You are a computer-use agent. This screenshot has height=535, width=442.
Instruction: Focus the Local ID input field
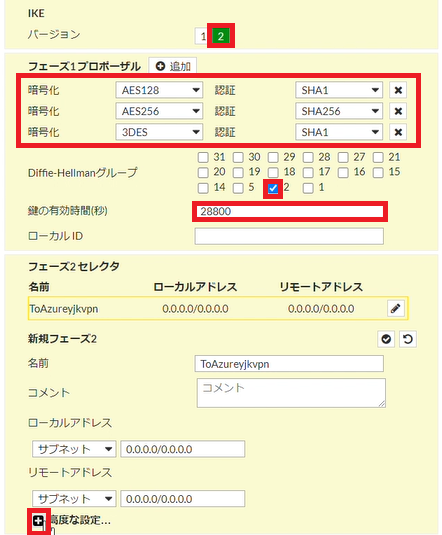[289, 236]
